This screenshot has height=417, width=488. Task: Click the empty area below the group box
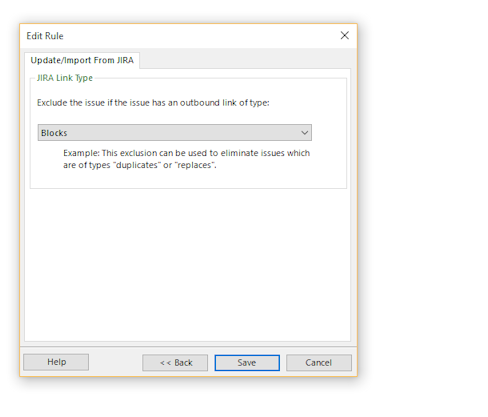tap(187, 265)
